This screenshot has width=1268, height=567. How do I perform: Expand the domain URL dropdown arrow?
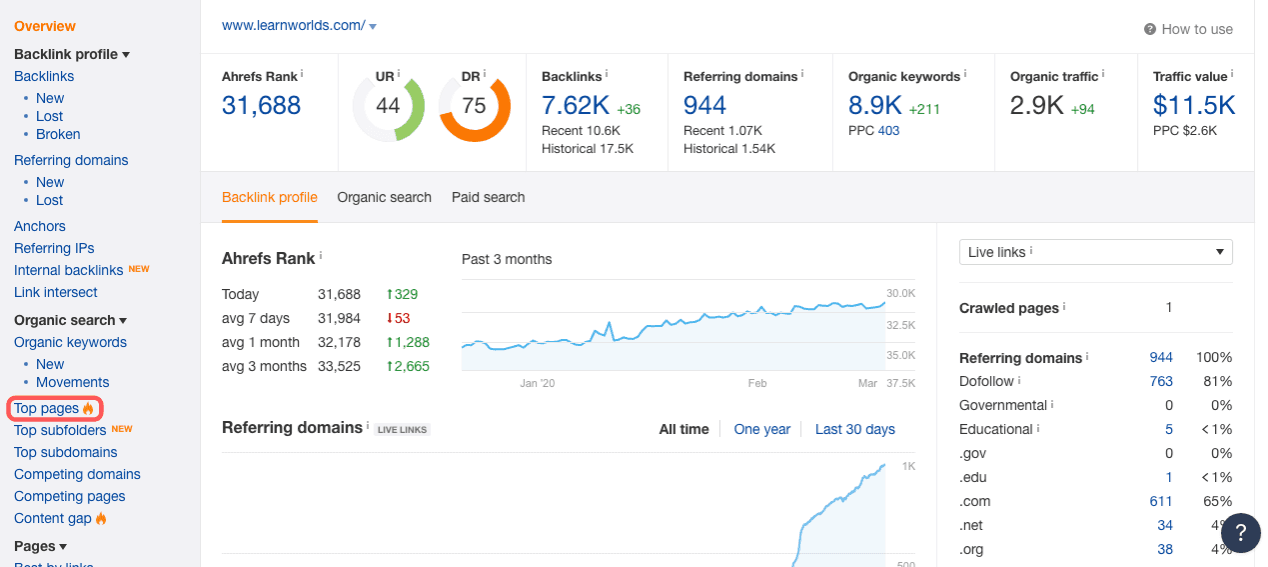point(373,26)
